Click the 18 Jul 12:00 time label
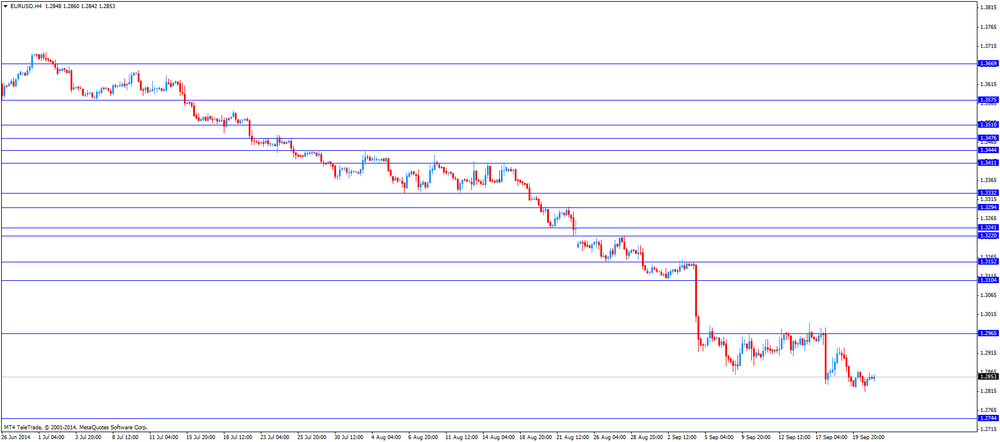This screenshot has height=442, width=1000. click(x=237, y=438)
